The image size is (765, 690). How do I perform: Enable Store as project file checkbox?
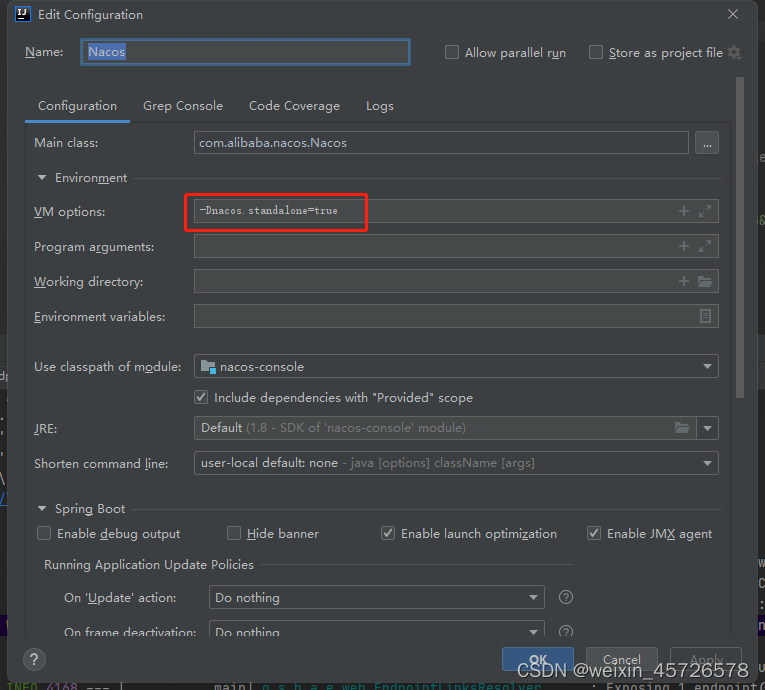596,52
